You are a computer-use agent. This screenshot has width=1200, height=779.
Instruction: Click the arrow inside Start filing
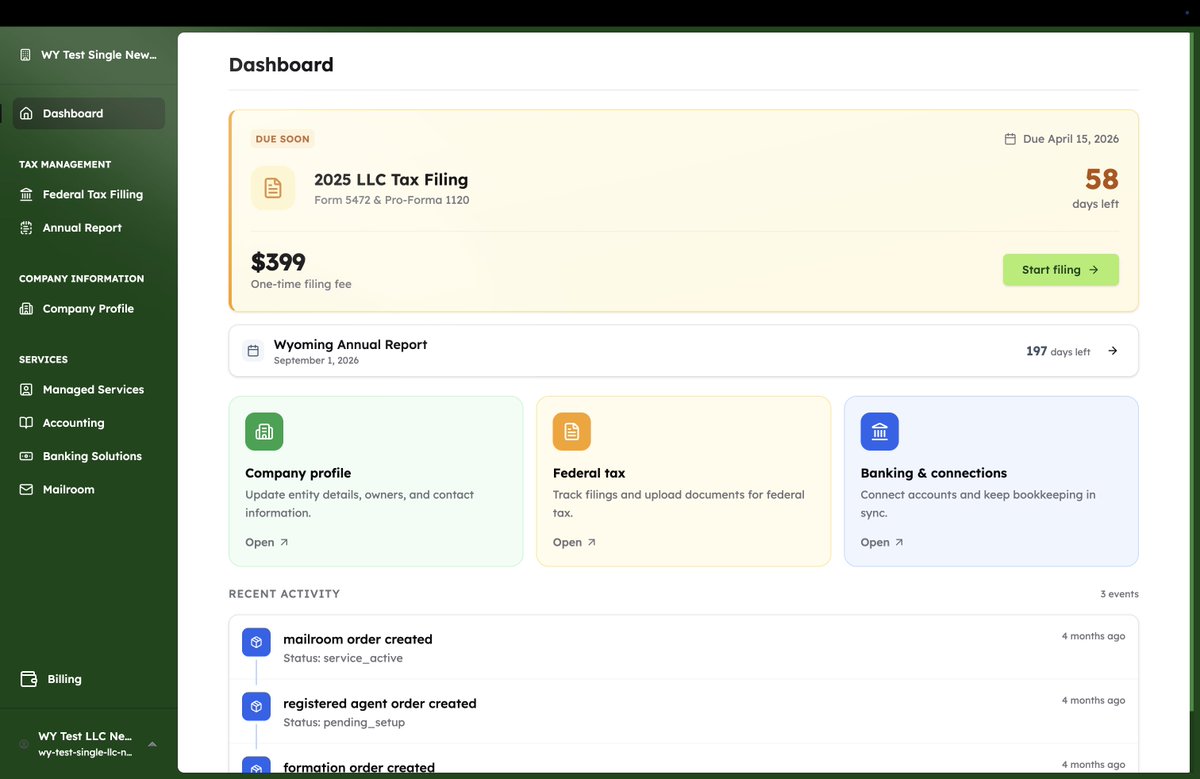(1093, 270)
